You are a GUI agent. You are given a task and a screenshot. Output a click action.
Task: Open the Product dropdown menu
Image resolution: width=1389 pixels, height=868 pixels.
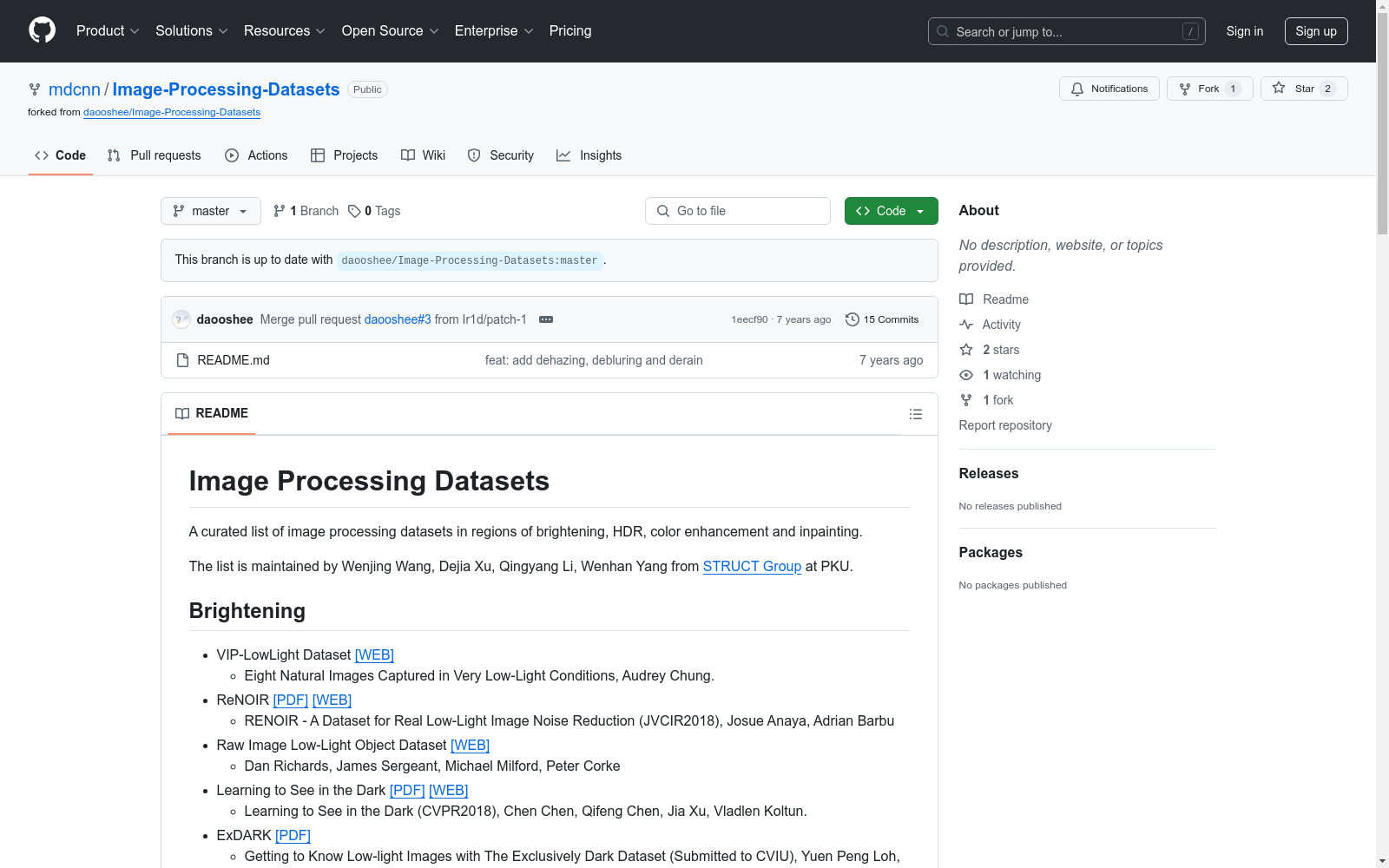(108, 31)
